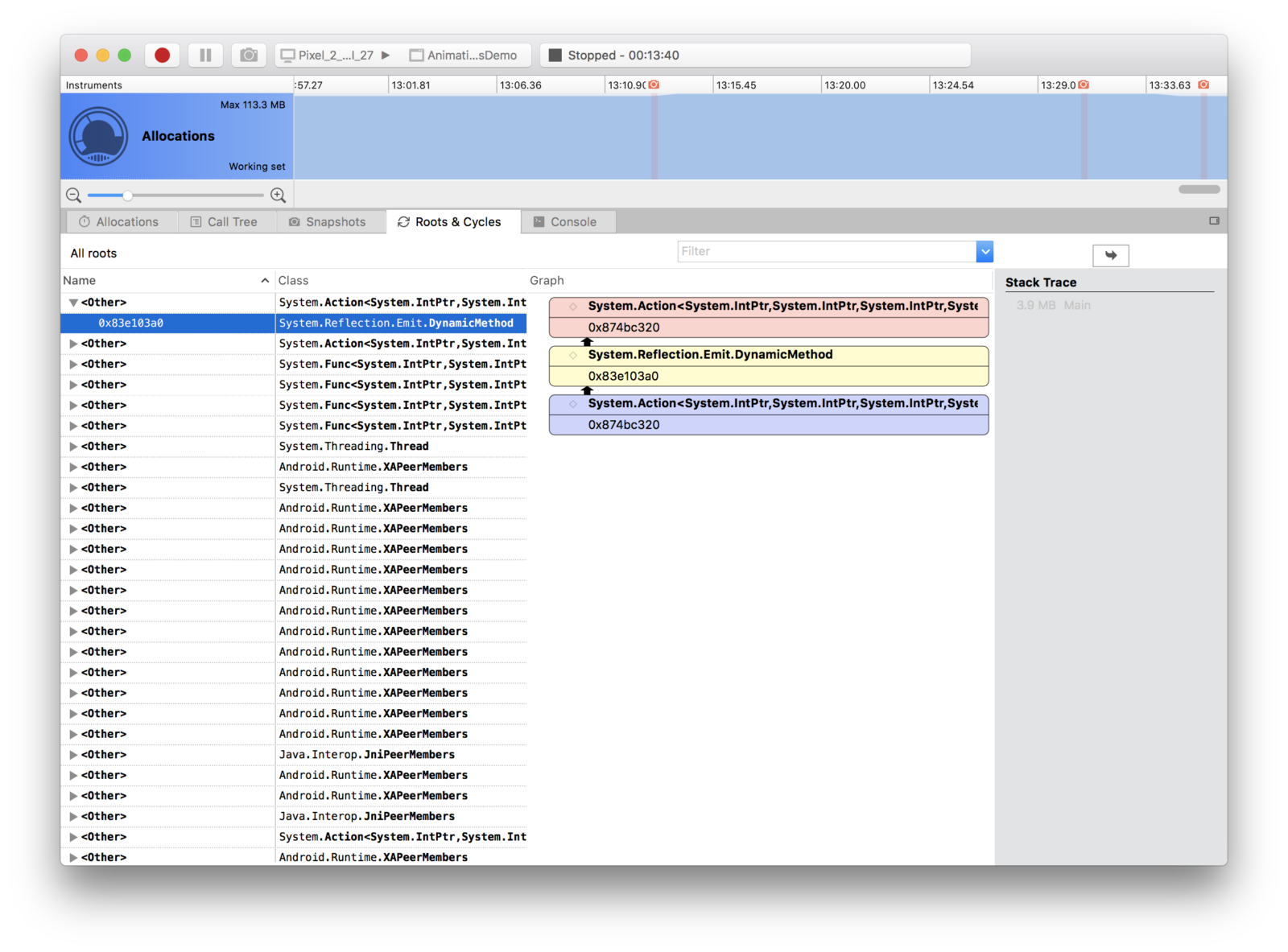
Task: Expand the upper Java.Interop.JniPeerMembers root
Action: pos(73,755)
